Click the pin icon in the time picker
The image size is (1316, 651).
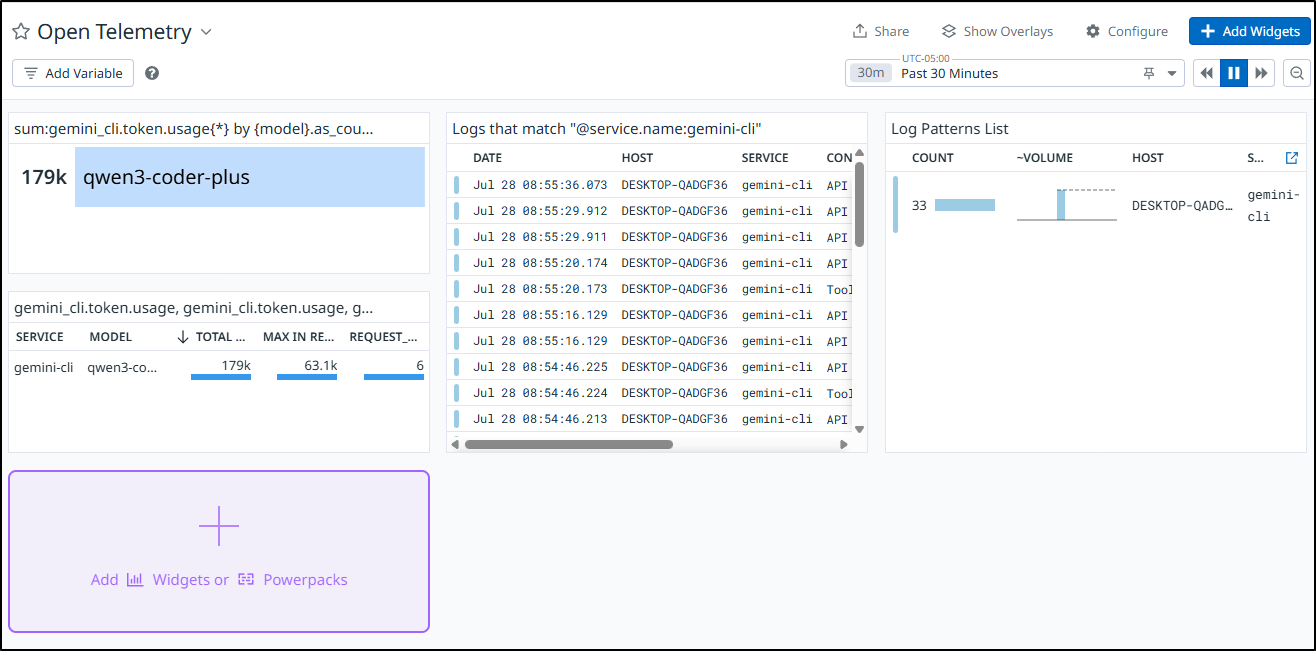[x=1149, y=73]
